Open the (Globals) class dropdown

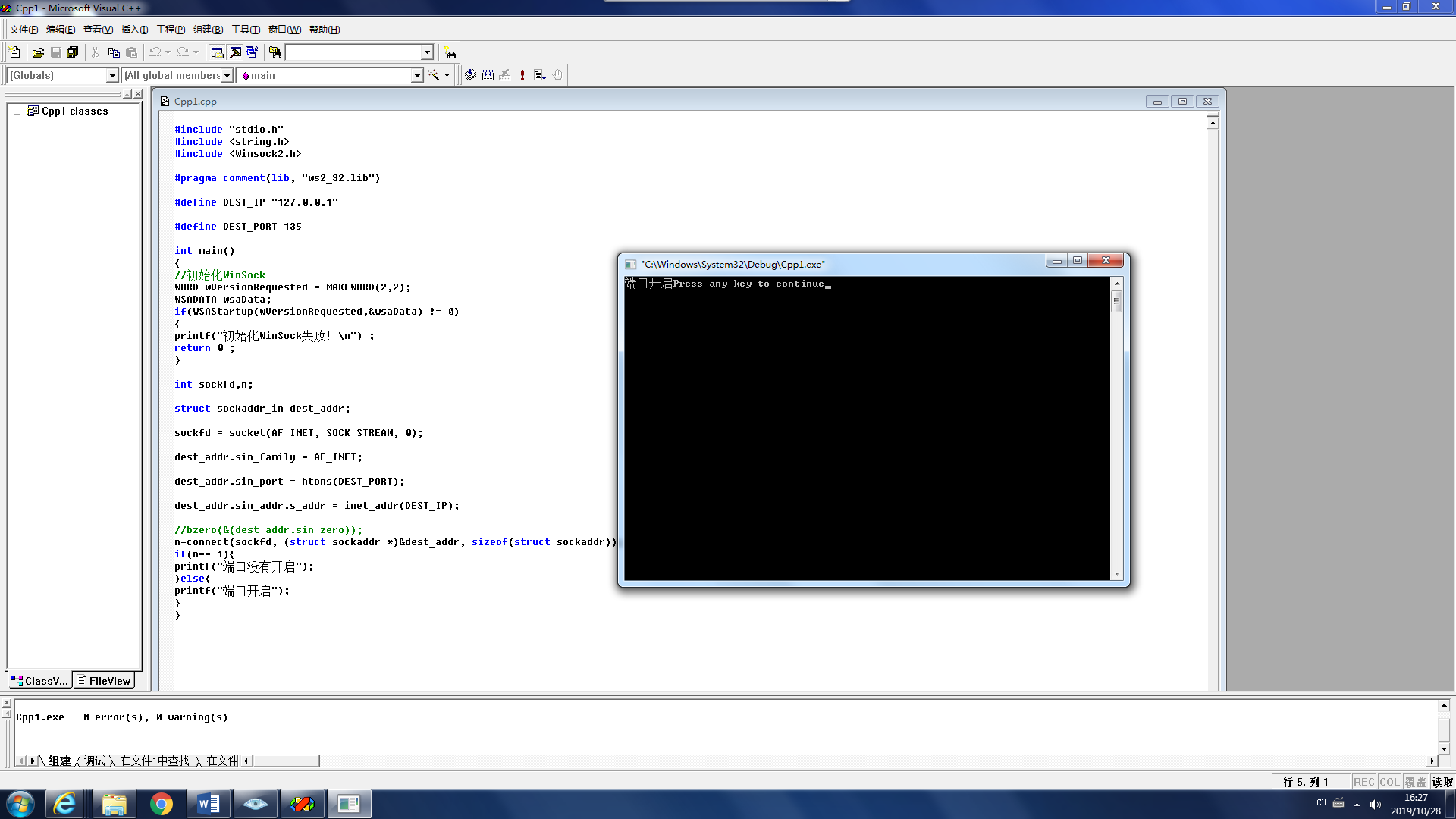point(112,75)
